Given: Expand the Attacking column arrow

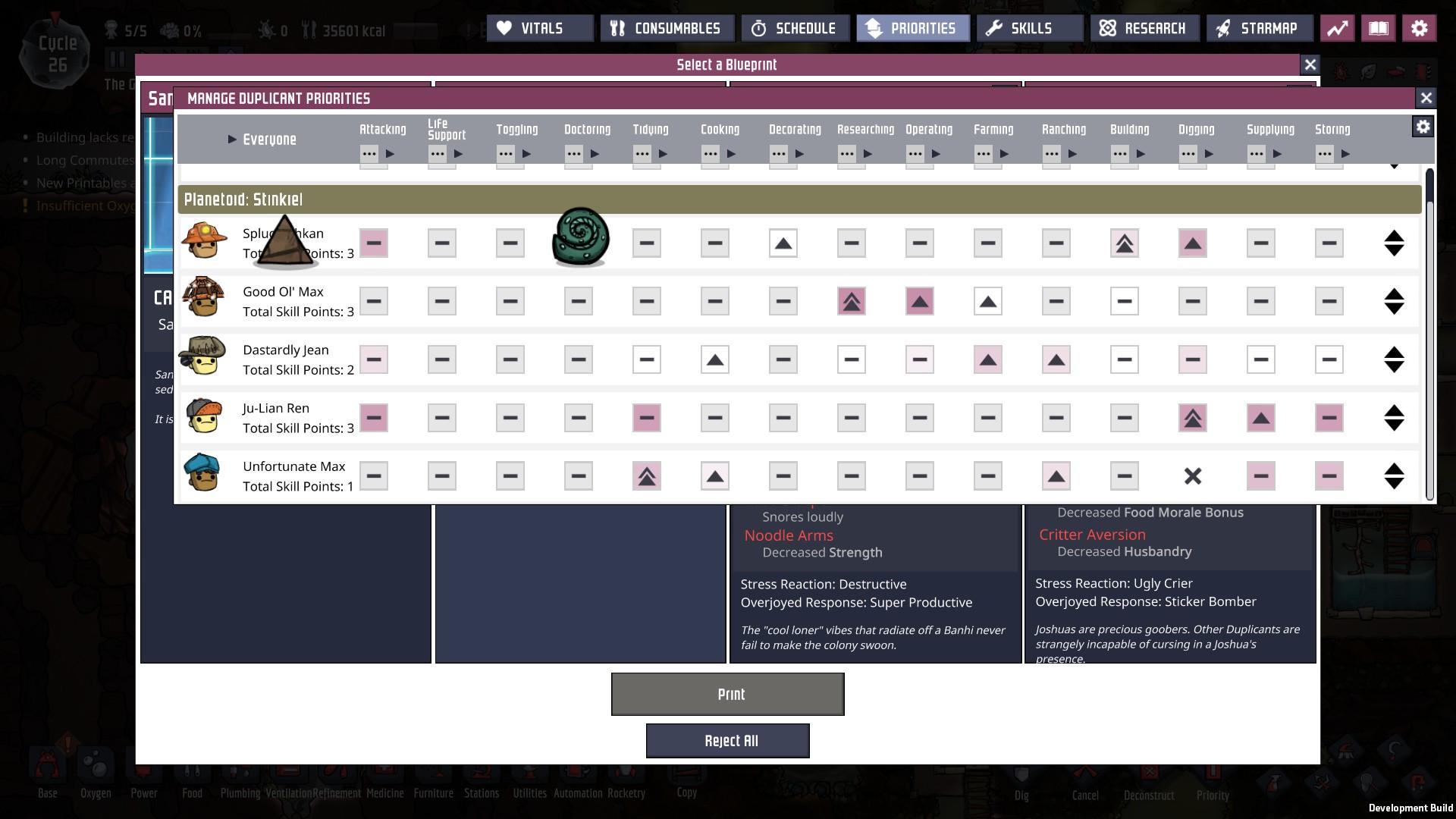Looking at the screenshot, I should pyautogui.click(x=391, y=153).
